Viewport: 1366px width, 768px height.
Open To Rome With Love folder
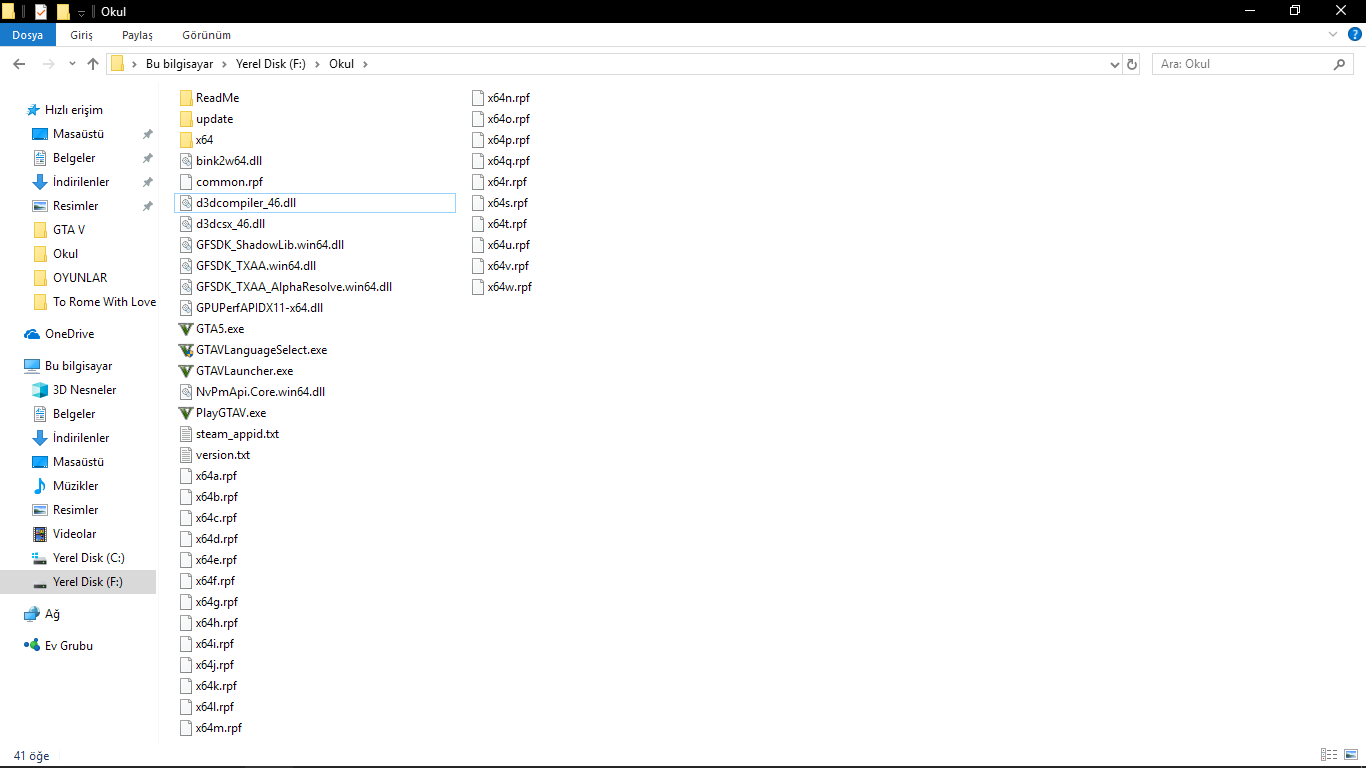[x=94, y=302]
